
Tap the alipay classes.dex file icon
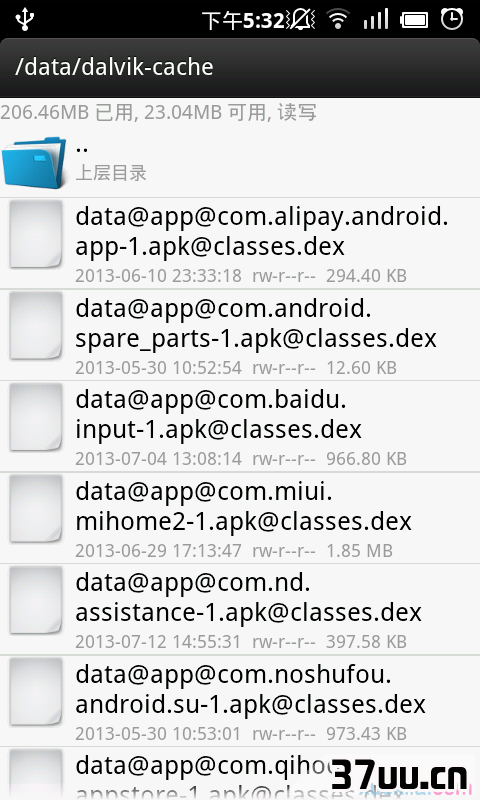pyautogui.click(x=36, y=234)
